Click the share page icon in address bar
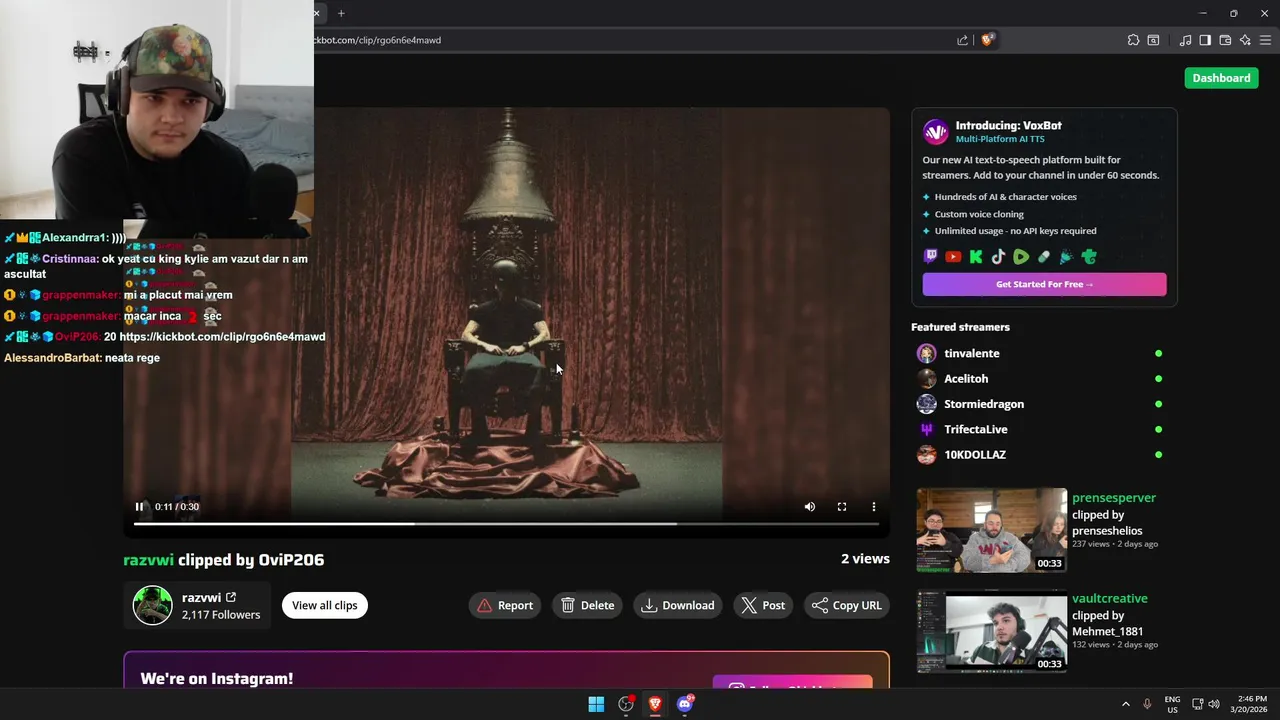Image resolution: width=1280 pixels, height=720 pixels. [x=962, y=40]
